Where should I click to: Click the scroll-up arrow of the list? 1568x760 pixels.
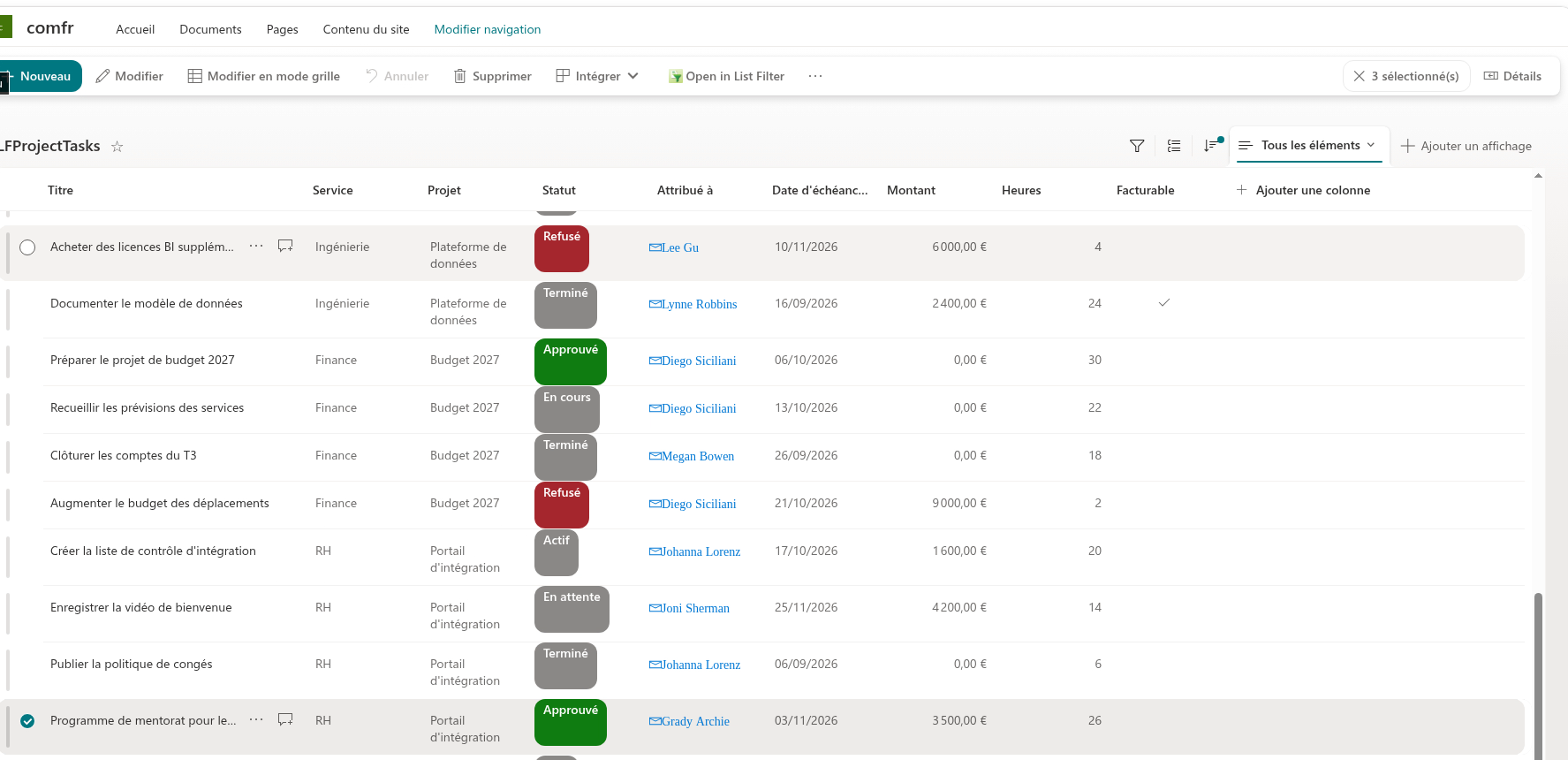click(1538, 176)
